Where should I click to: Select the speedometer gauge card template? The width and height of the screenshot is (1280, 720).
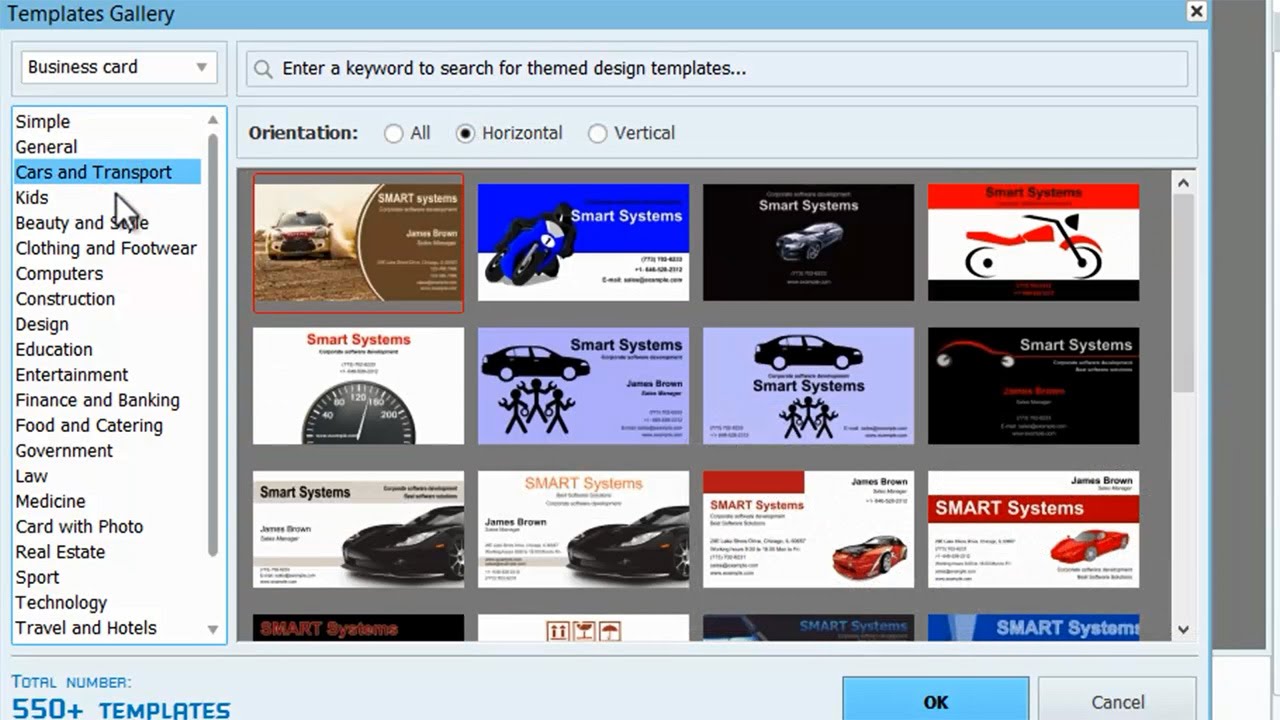click(x=358, y=386)
